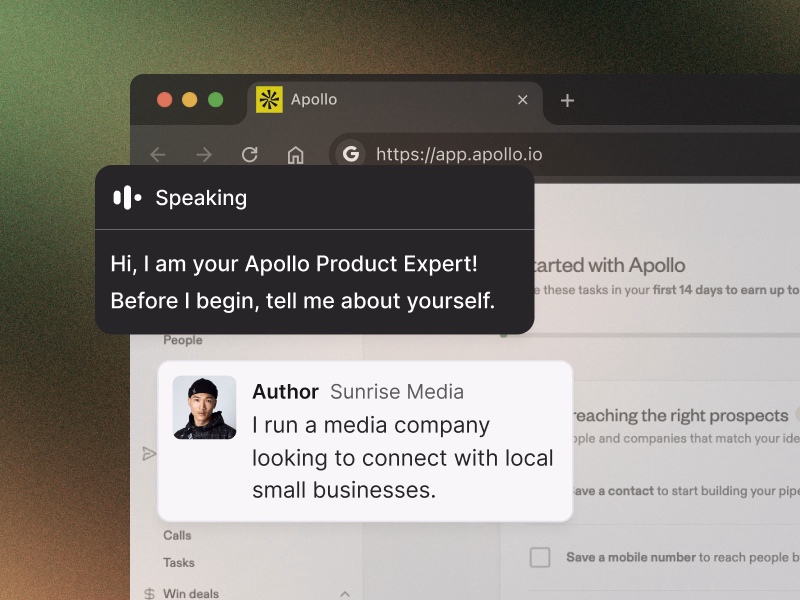Open Tasks in the sidebar
The image size is (800, 600).
pos(179,562)
